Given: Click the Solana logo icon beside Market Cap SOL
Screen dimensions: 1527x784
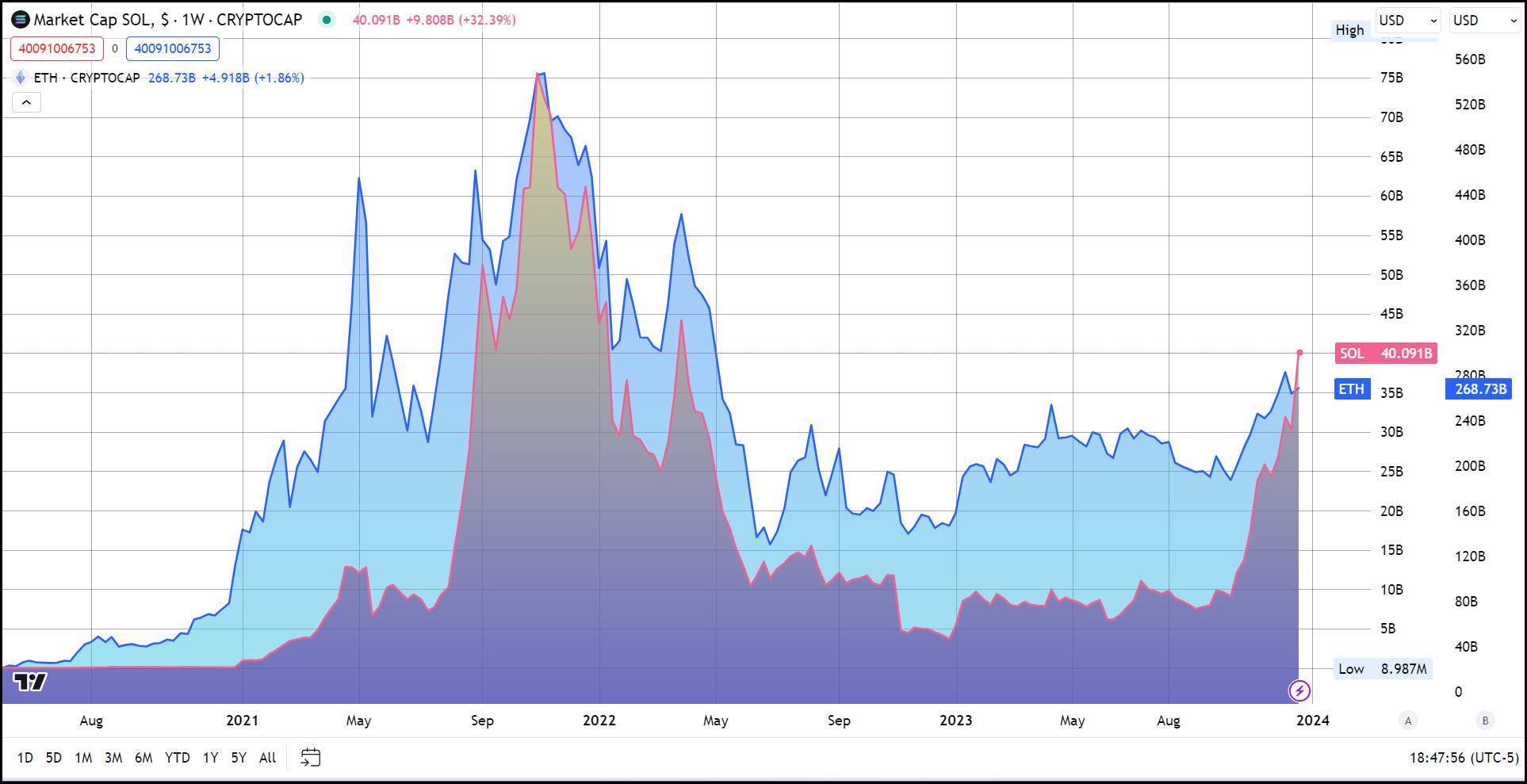Looking at the screenshot, I should click(x=21, y=20).
